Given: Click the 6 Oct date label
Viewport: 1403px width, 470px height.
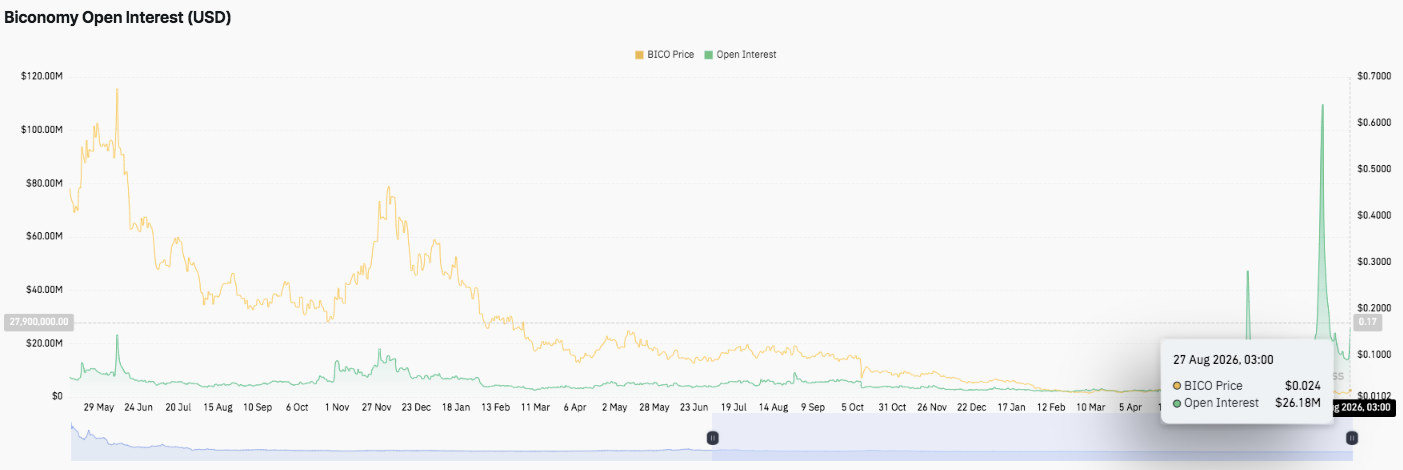Looking at the screenshot, I should [297, 408].
